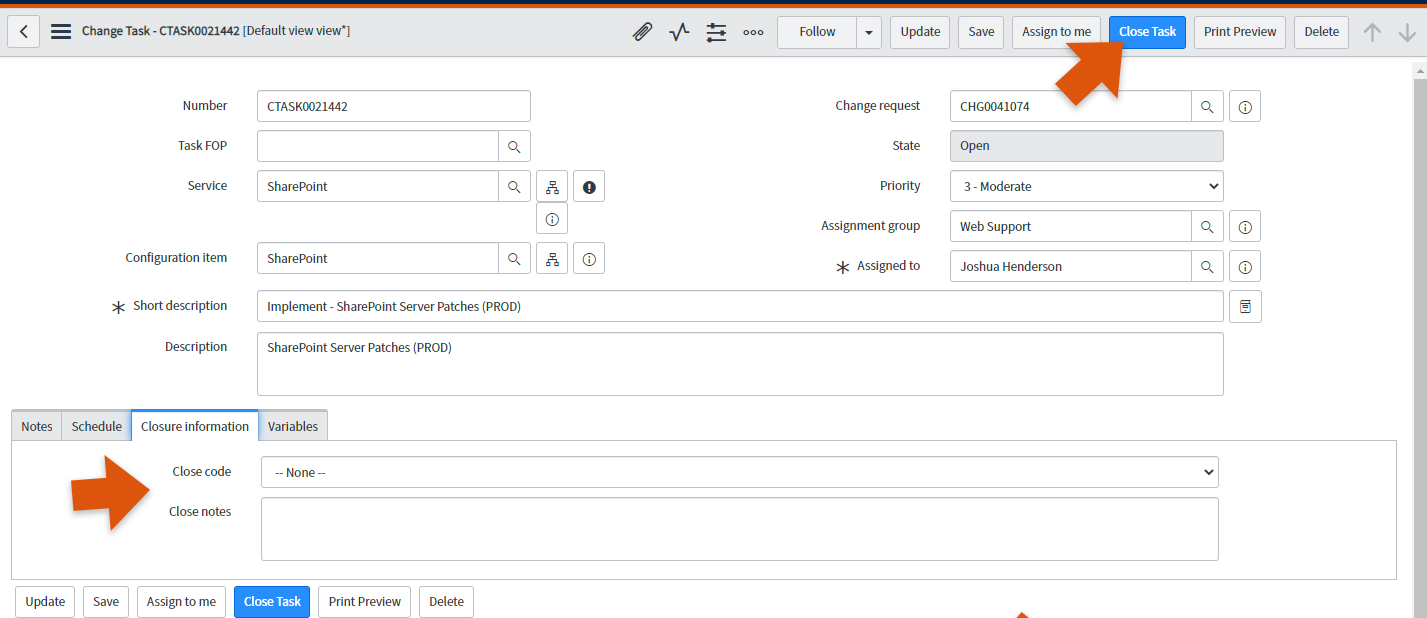
Task: Click the paperclip attachments icon
Action: [x=643, y=32]
